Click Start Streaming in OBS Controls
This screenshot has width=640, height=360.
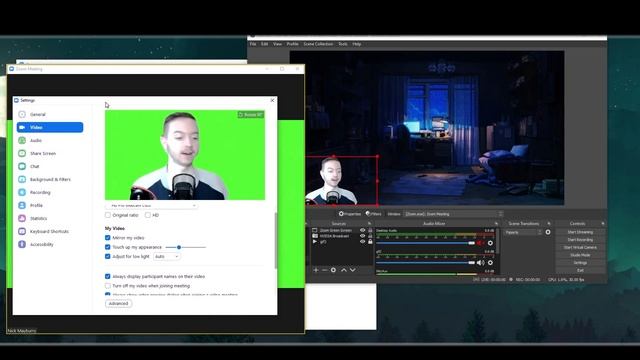pos(580,232)
